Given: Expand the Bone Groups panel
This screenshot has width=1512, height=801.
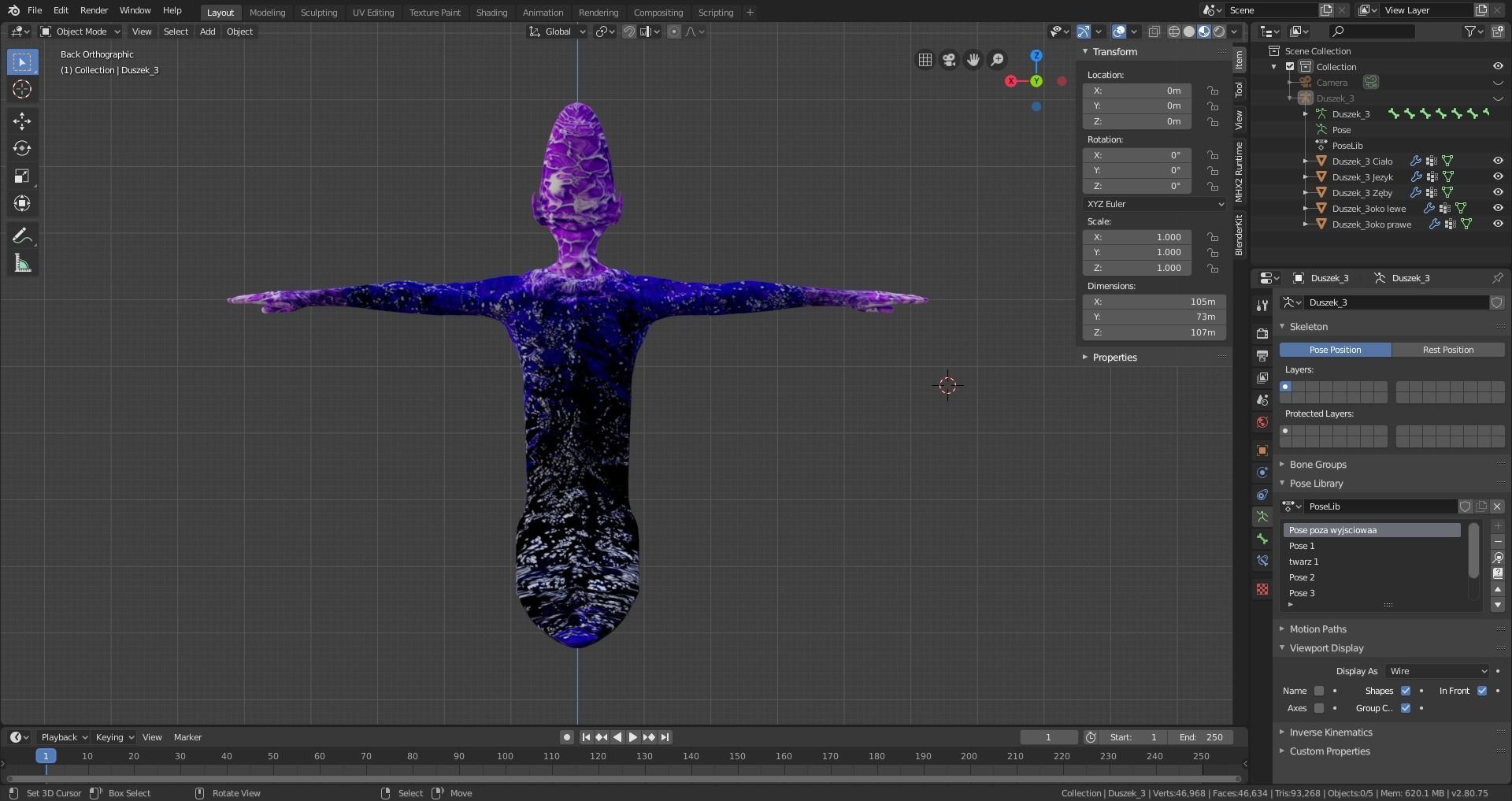Looking at the screenshot, I should (1317, 465).
